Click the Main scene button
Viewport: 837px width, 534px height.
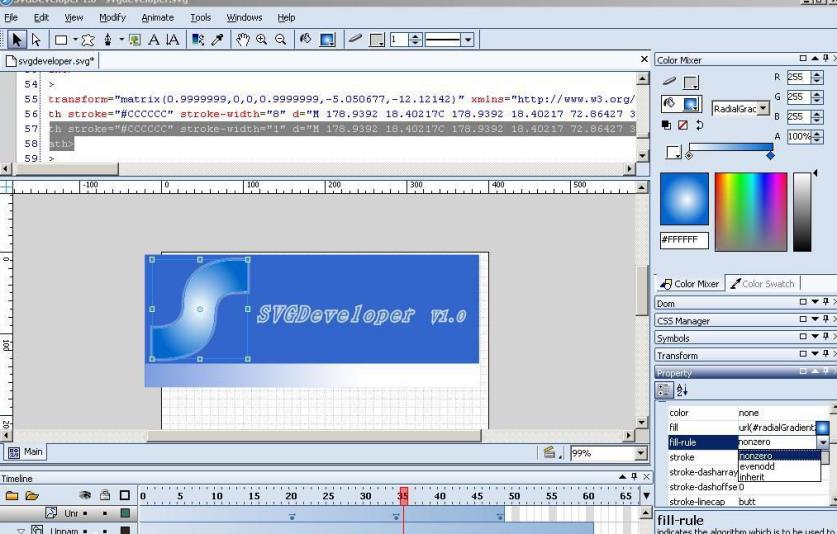(x=26, y=452)
